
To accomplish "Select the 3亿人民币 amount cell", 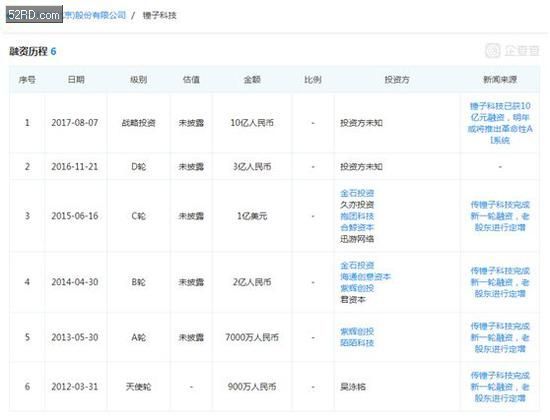I will click(x=252, y=166).
